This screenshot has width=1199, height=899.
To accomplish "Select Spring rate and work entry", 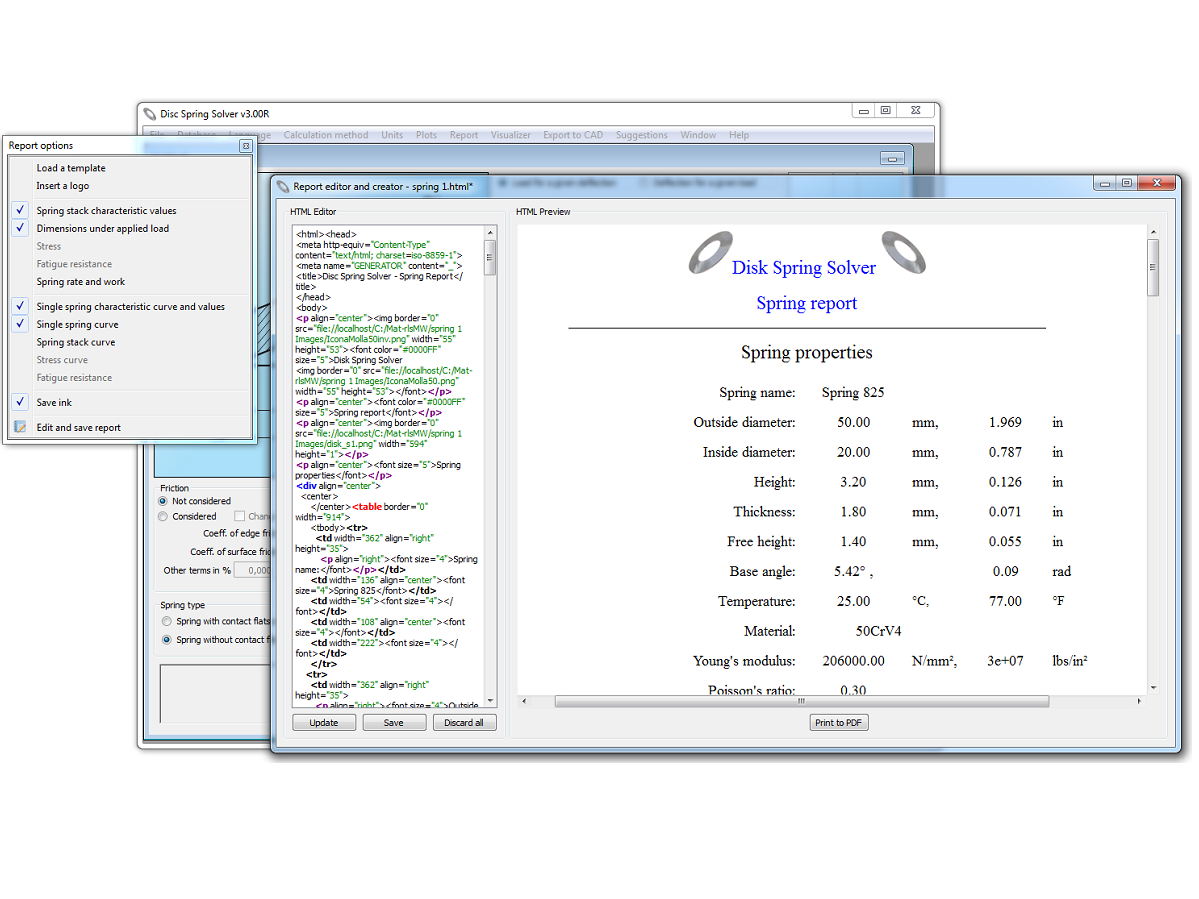I will [81, 281].
